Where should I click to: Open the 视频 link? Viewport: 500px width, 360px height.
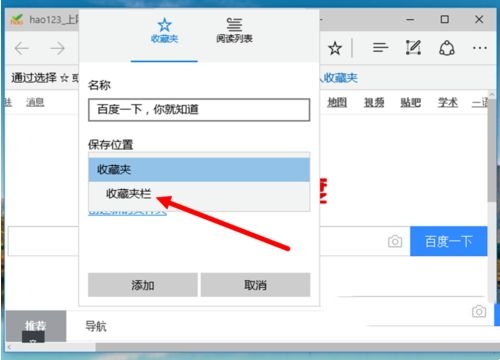(x=374, y=102)
